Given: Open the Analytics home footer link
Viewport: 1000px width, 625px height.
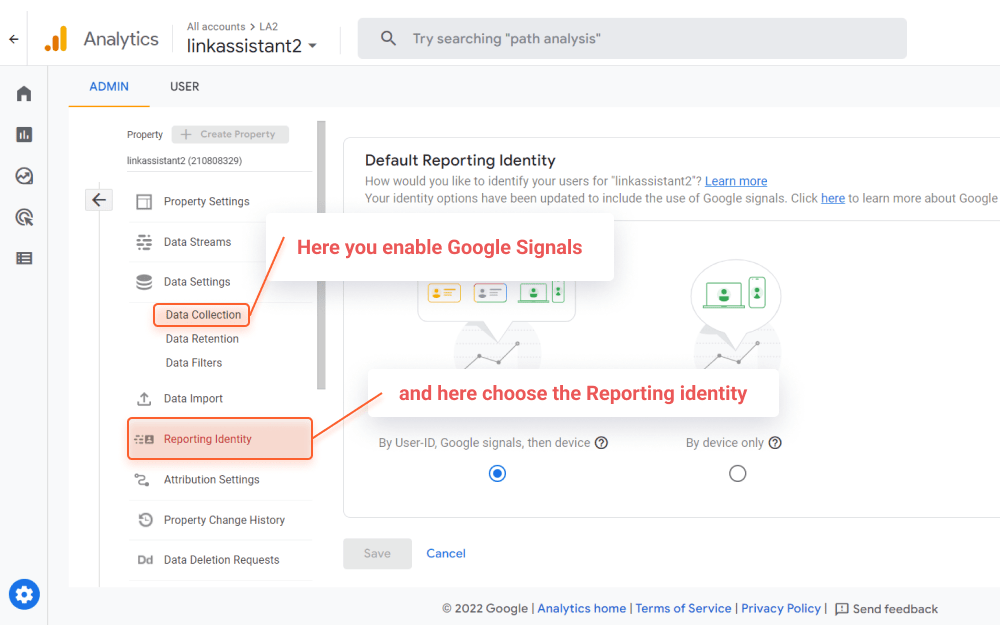Looking at the screenshot, I should [x=582, y=608].
